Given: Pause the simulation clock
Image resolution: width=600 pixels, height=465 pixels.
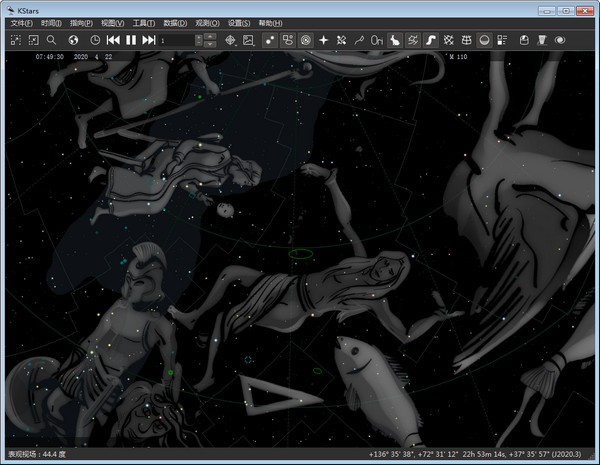Looking at the screenshot, I should tap(131, 40).
